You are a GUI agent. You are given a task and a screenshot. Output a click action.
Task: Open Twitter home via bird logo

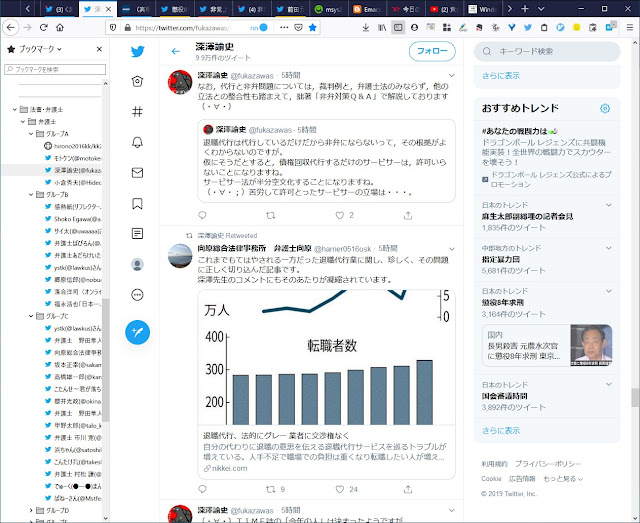(138, 51)
